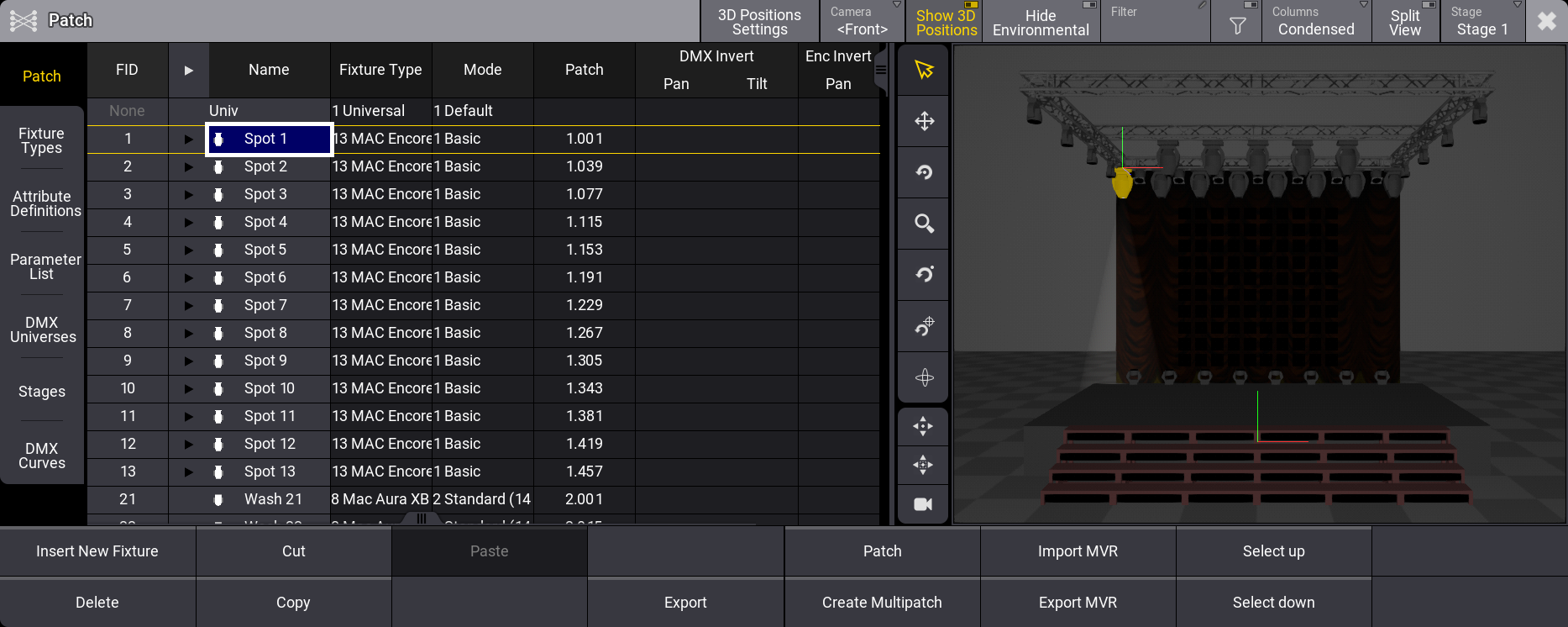Click the horizontal scroll handle below the fixture table
This screenshot has height=627, width=1568.
422,519
